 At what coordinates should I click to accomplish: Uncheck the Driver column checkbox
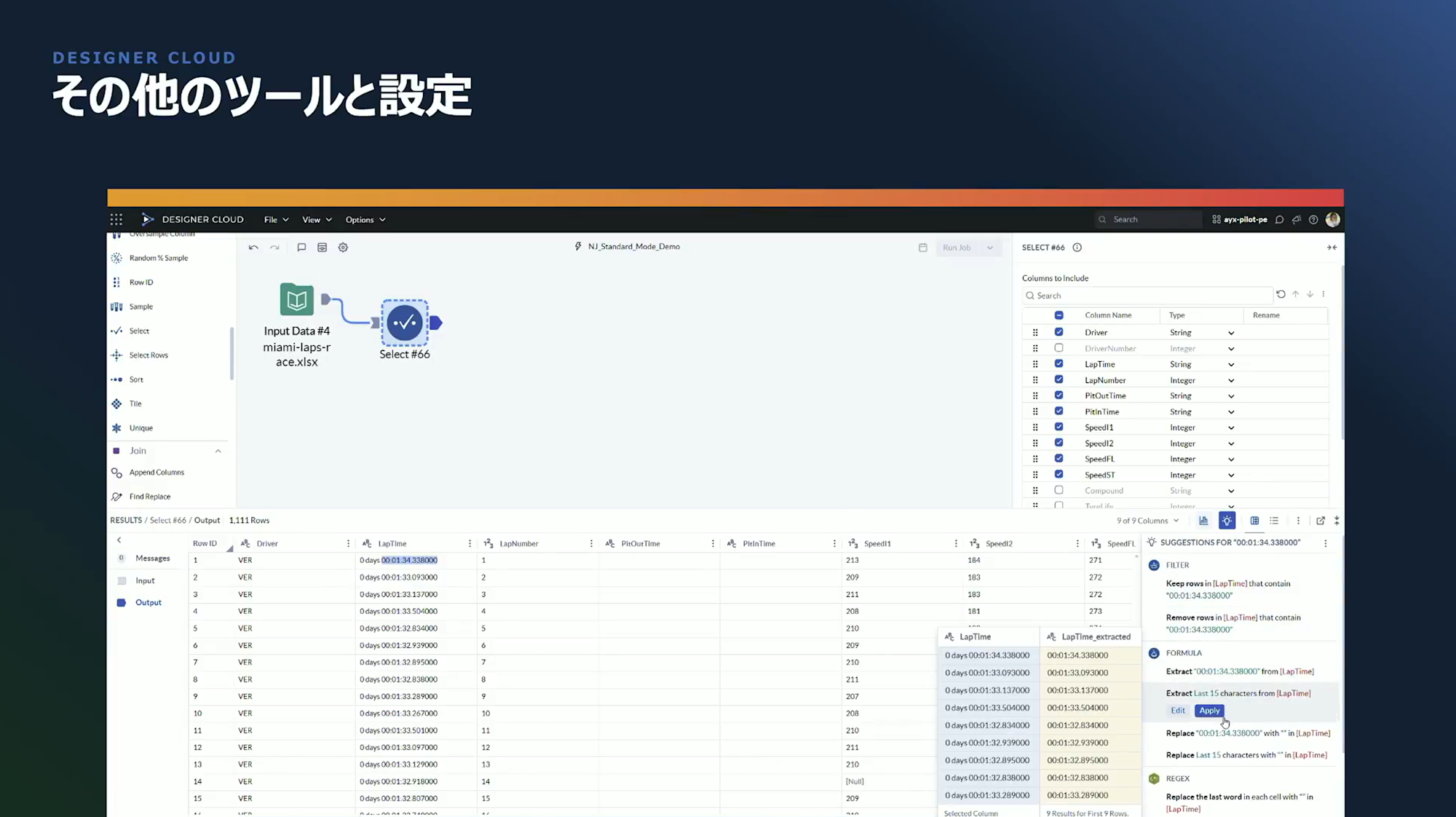(1059, 332)
